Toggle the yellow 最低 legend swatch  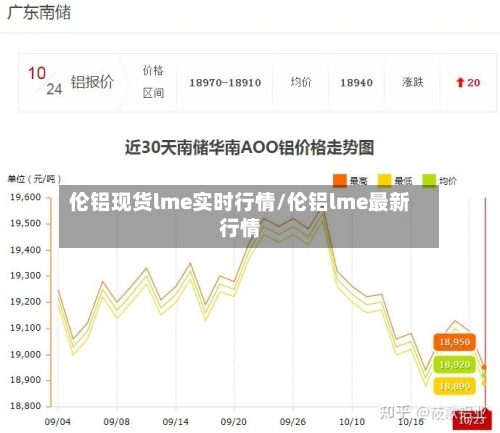[x=384, y=180]
